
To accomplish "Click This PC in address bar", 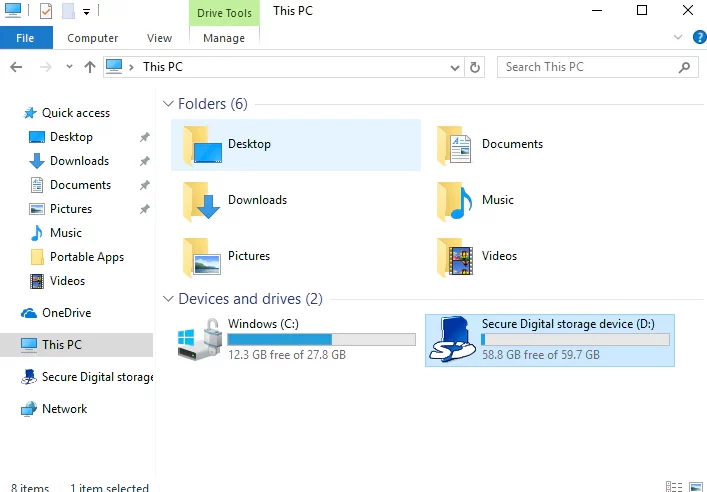I will [x=163, y=67].
